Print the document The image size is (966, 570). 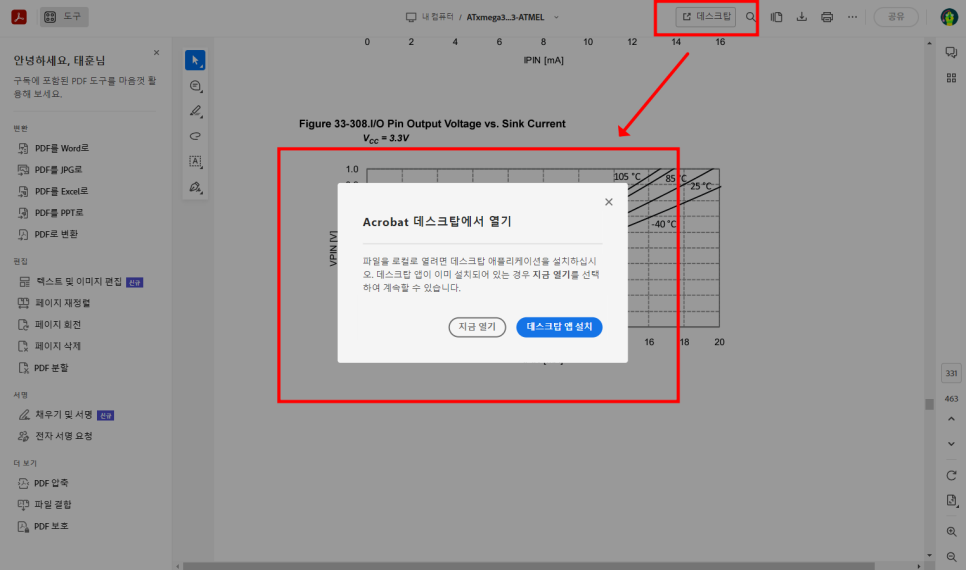[827, 17]
